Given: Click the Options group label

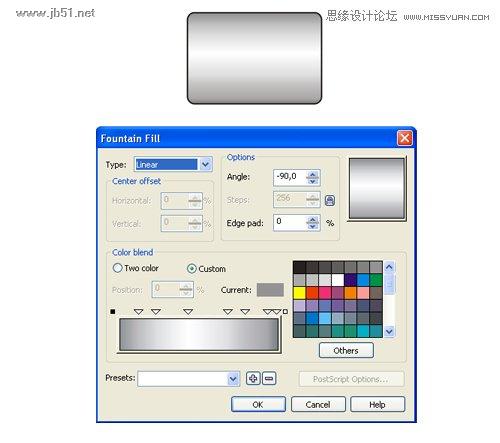Looking at the screenshot, I should click(x=241, y=157).
